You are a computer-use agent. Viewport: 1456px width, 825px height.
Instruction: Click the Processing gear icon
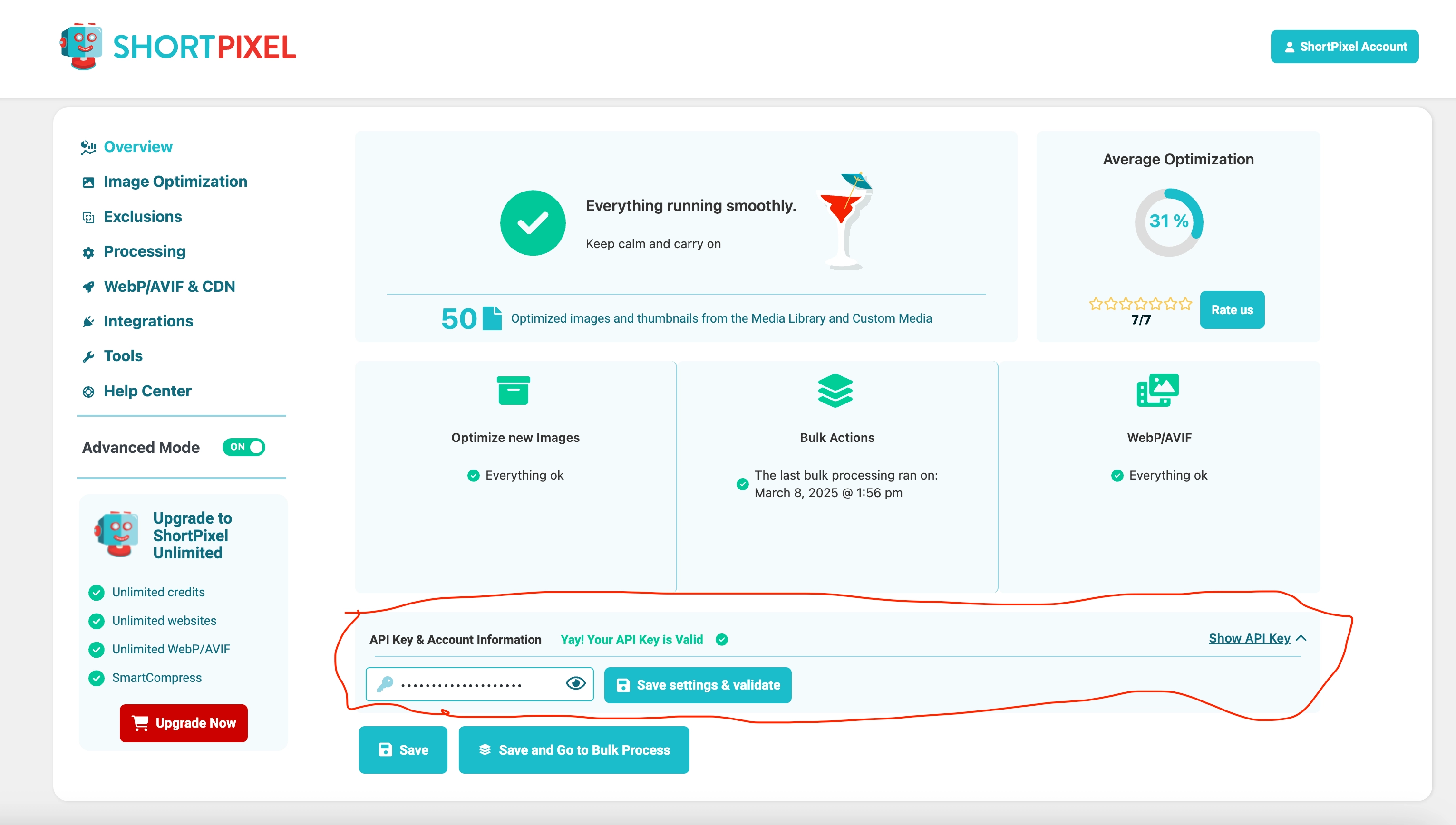[88, 253]
